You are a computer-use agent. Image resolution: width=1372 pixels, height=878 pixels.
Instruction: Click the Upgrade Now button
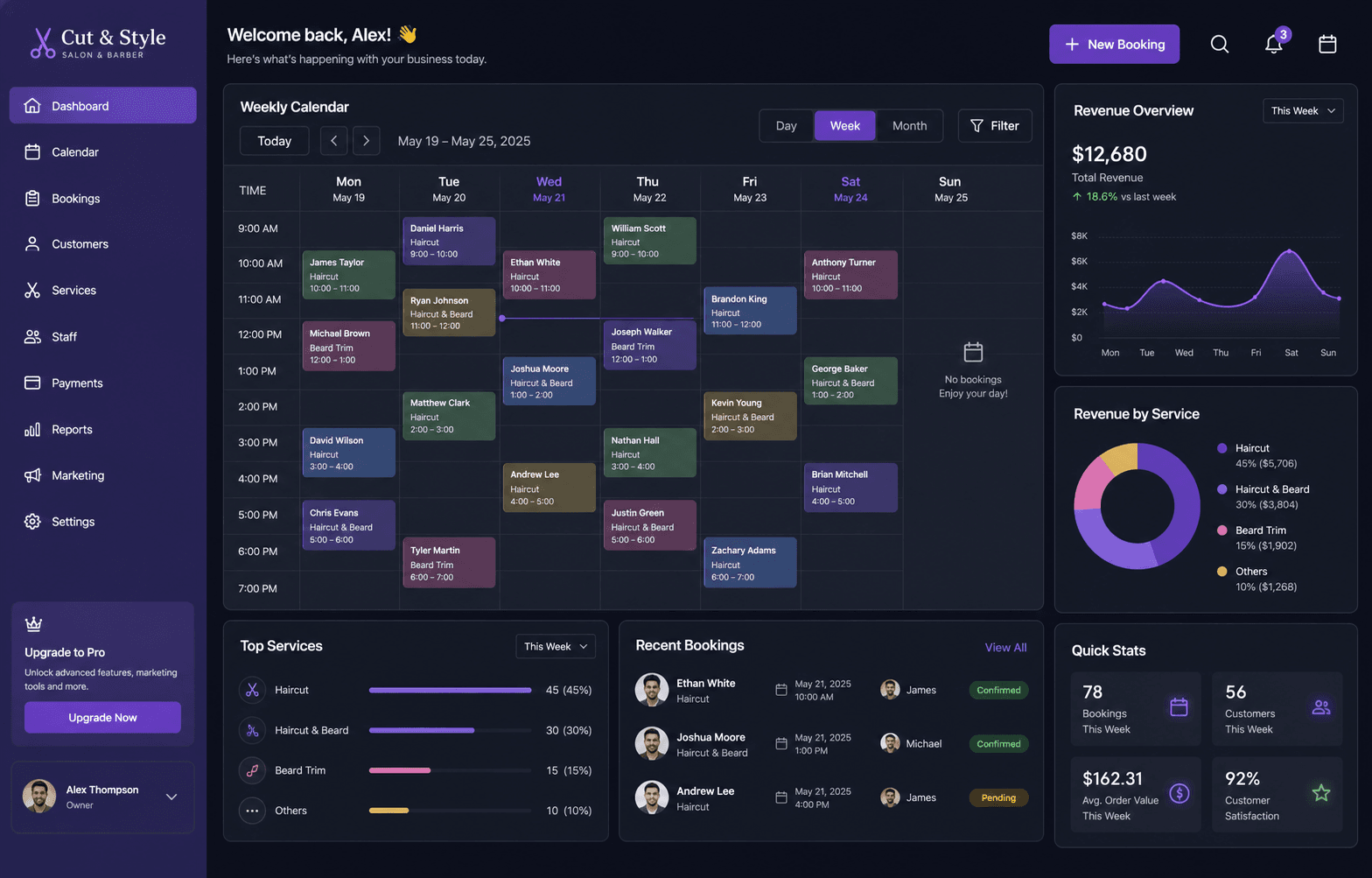click(102, 717)
